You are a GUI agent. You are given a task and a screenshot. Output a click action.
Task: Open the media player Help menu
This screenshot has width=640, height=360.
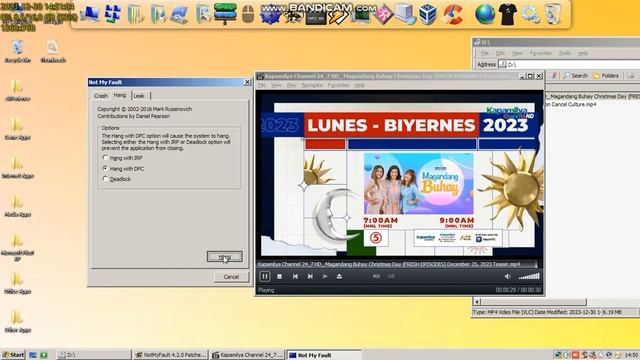tap(360, 85)
